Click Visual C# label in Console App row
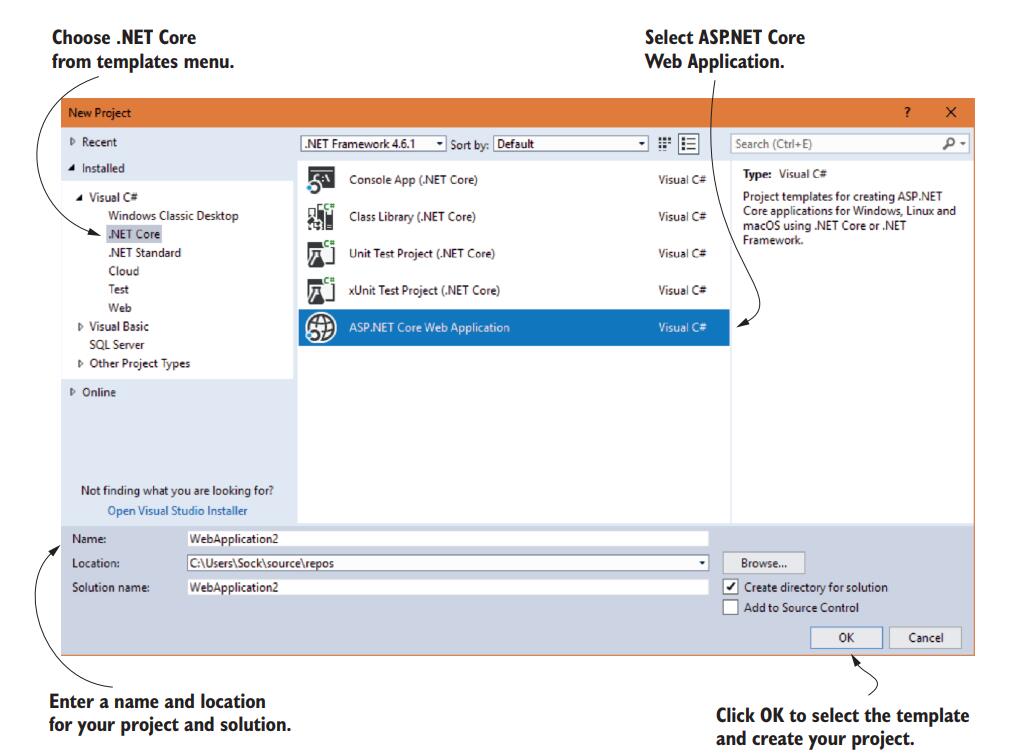 click(682, 180)
